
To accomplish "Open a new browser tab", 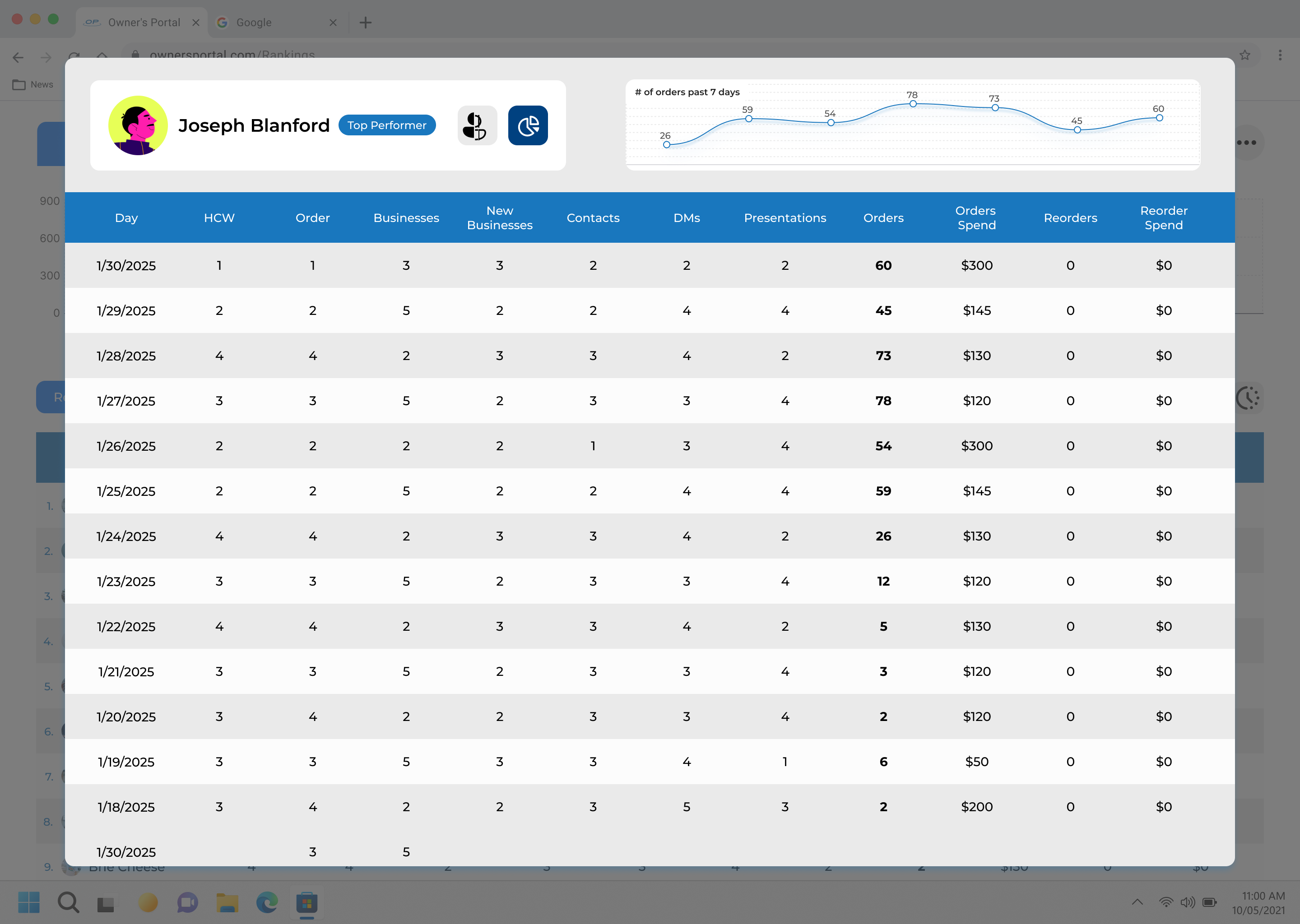I will click(366, 22).
